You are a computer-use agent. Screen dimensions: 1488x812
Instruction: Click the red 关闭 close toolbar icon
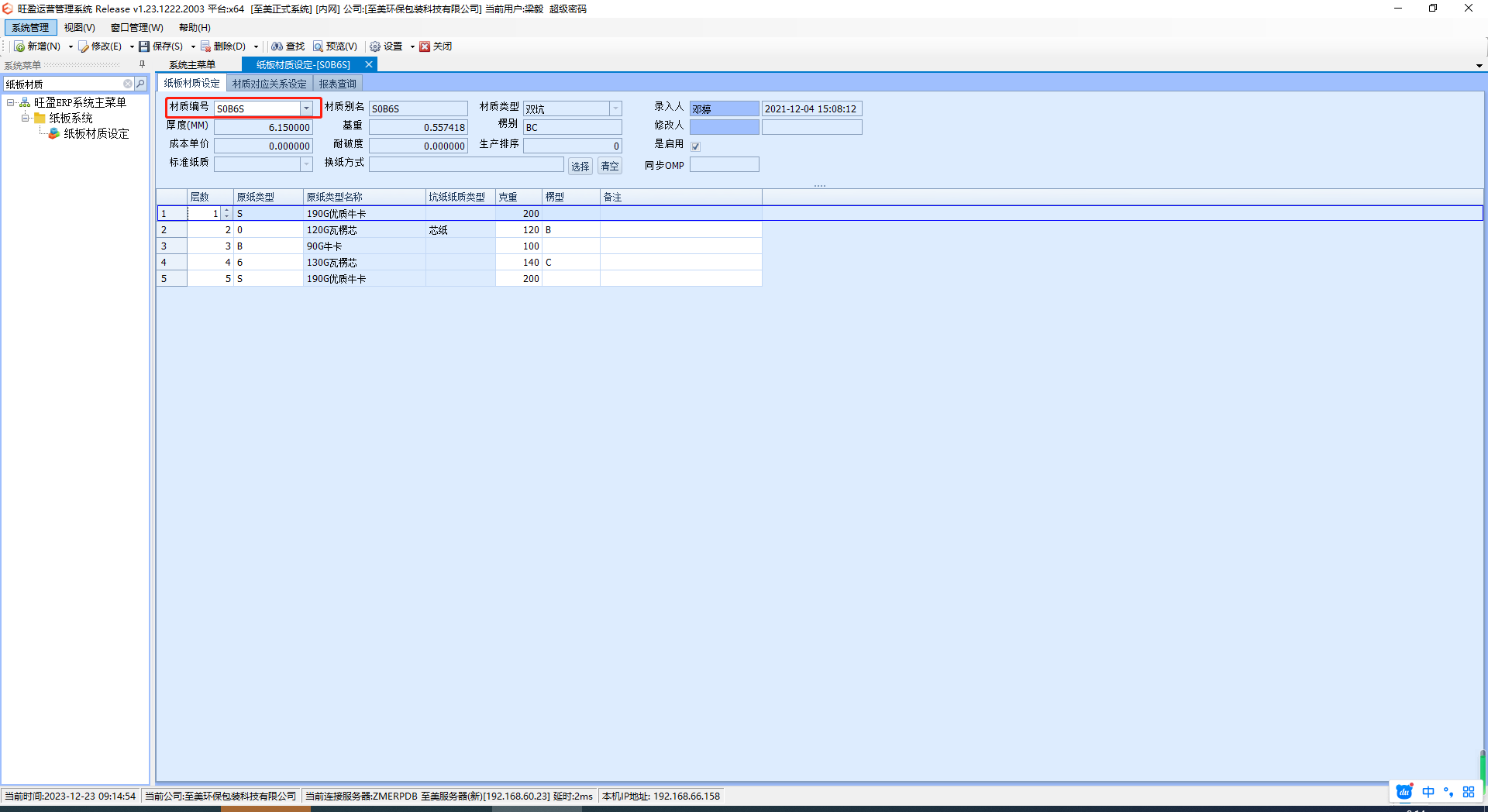[x=425, y=46]
